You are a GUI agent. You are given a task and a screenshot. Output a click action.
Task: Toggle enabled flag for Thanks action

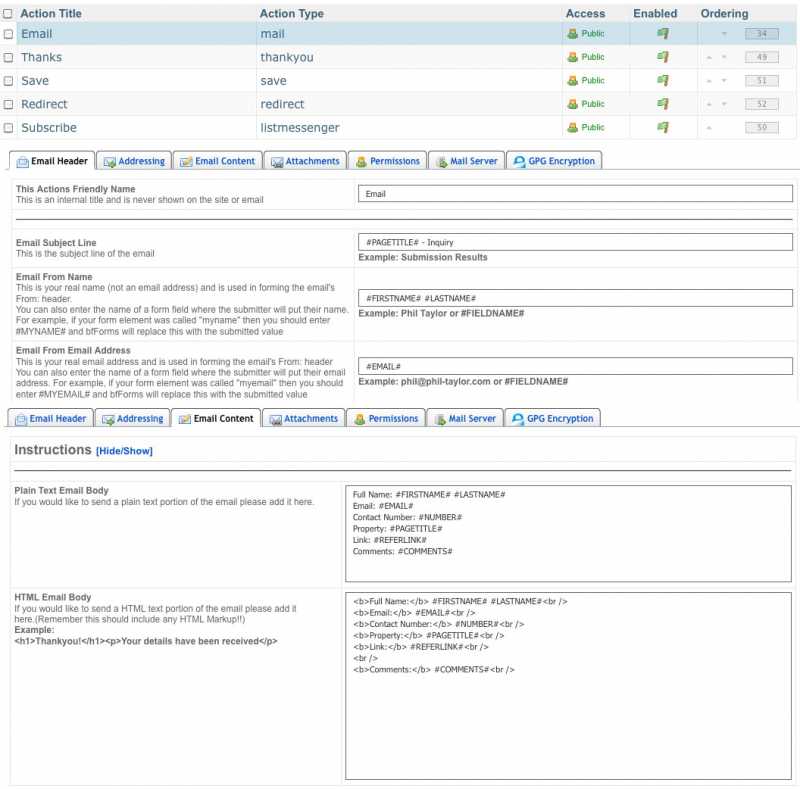(663, 57)
